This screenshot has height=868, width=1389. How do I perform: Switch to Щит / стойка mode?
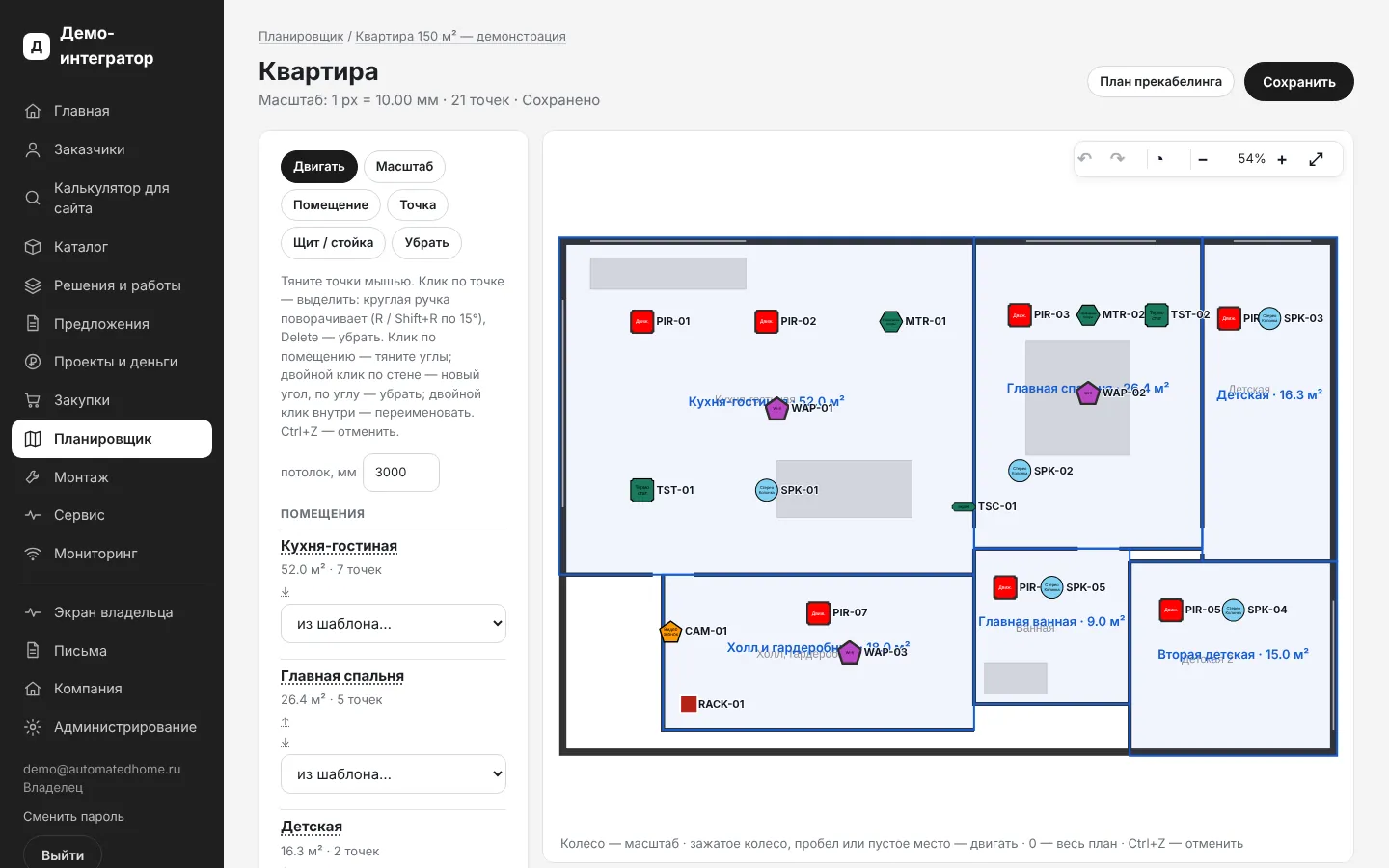click(x=333, y=243)
